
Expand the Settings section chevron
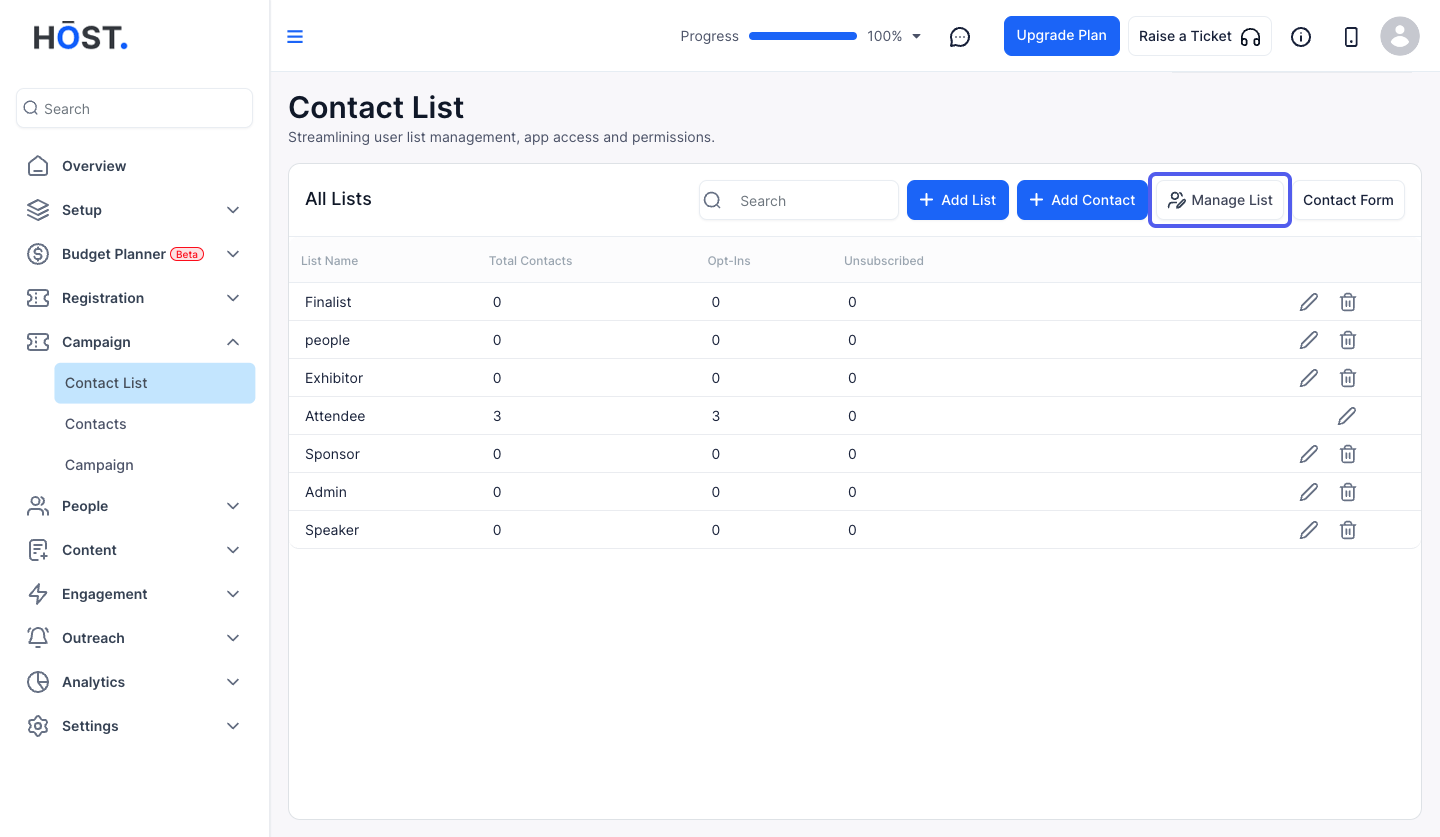pos(233,726)
